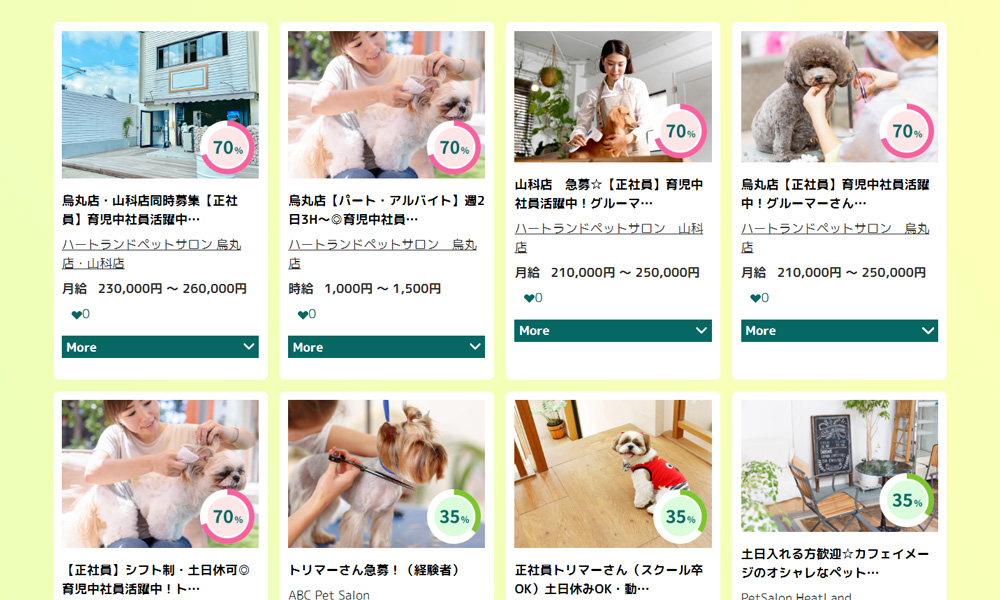
Task: Expand More on 烏丸店 グルーマー card
Action: tap(839, 330)
